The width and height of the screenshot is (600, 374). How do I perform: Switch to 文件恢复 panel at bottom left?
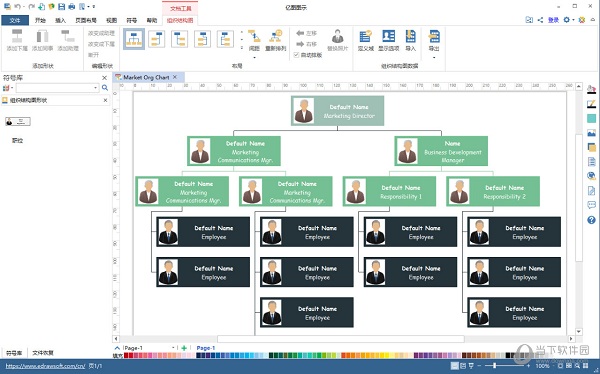click(x=43, y=353)
